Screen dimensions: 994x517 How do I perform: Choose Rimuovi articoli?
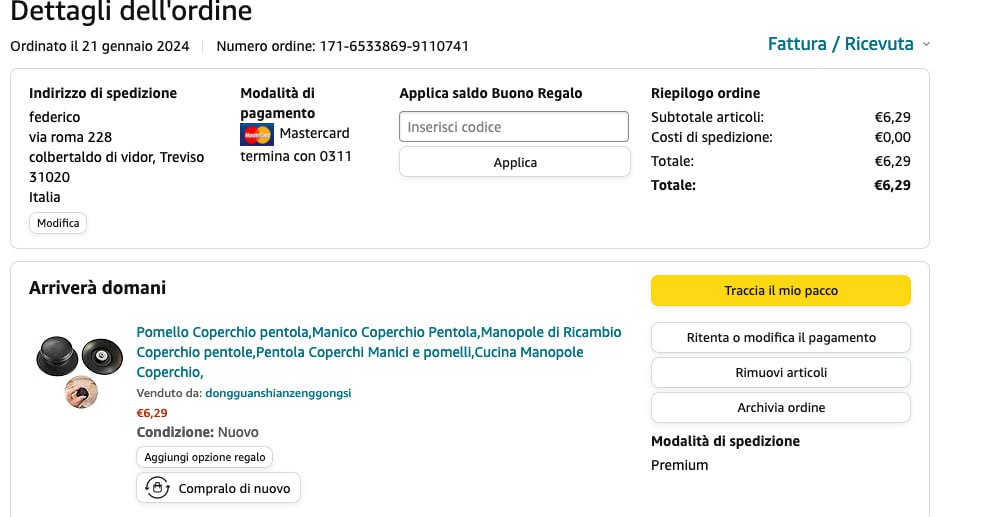pyautogui.click(x=780, y=373)
